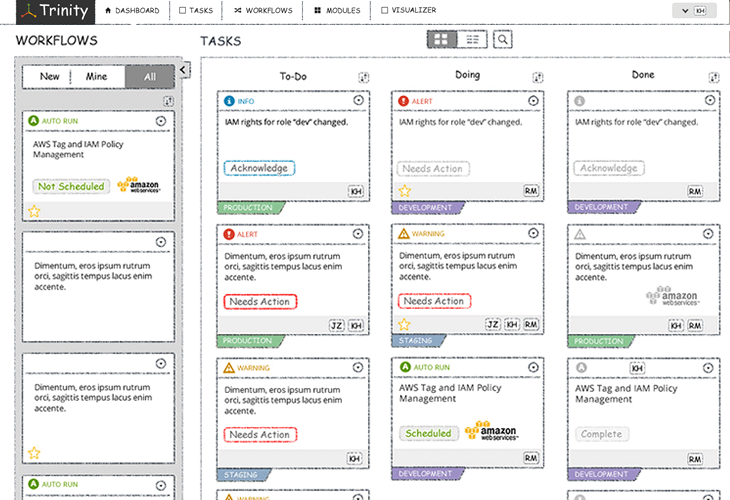Viewport: 730px width, 500px height.
Task: Open the Dashboard tab
Action: (132, 11)
